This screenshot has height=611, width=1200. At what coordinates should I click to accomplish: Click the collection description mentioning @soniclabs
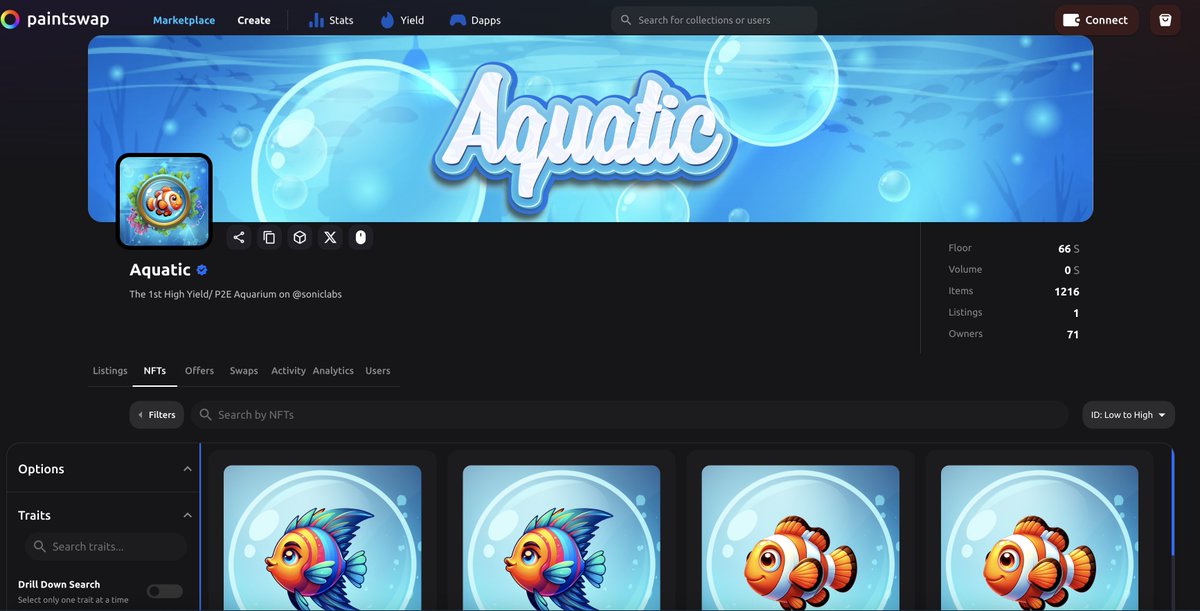[236, 294]
